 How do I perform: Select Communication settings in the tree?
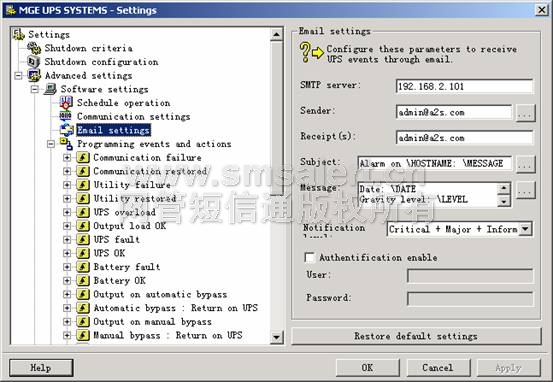(134, 116)
